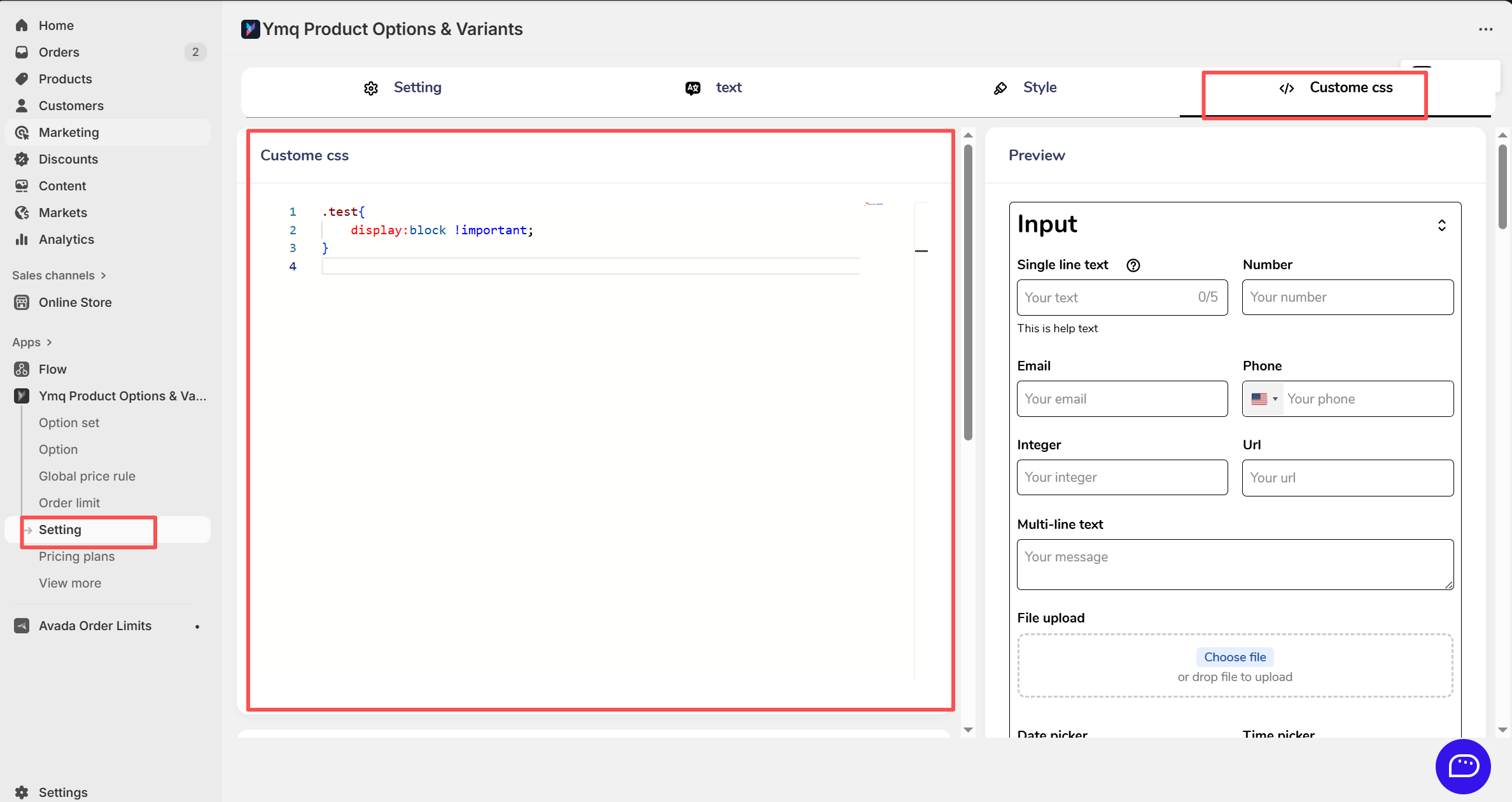Open Pricing plans in the sidebar
This screenshot has height=802, width=1512.
tap(76, 556)
